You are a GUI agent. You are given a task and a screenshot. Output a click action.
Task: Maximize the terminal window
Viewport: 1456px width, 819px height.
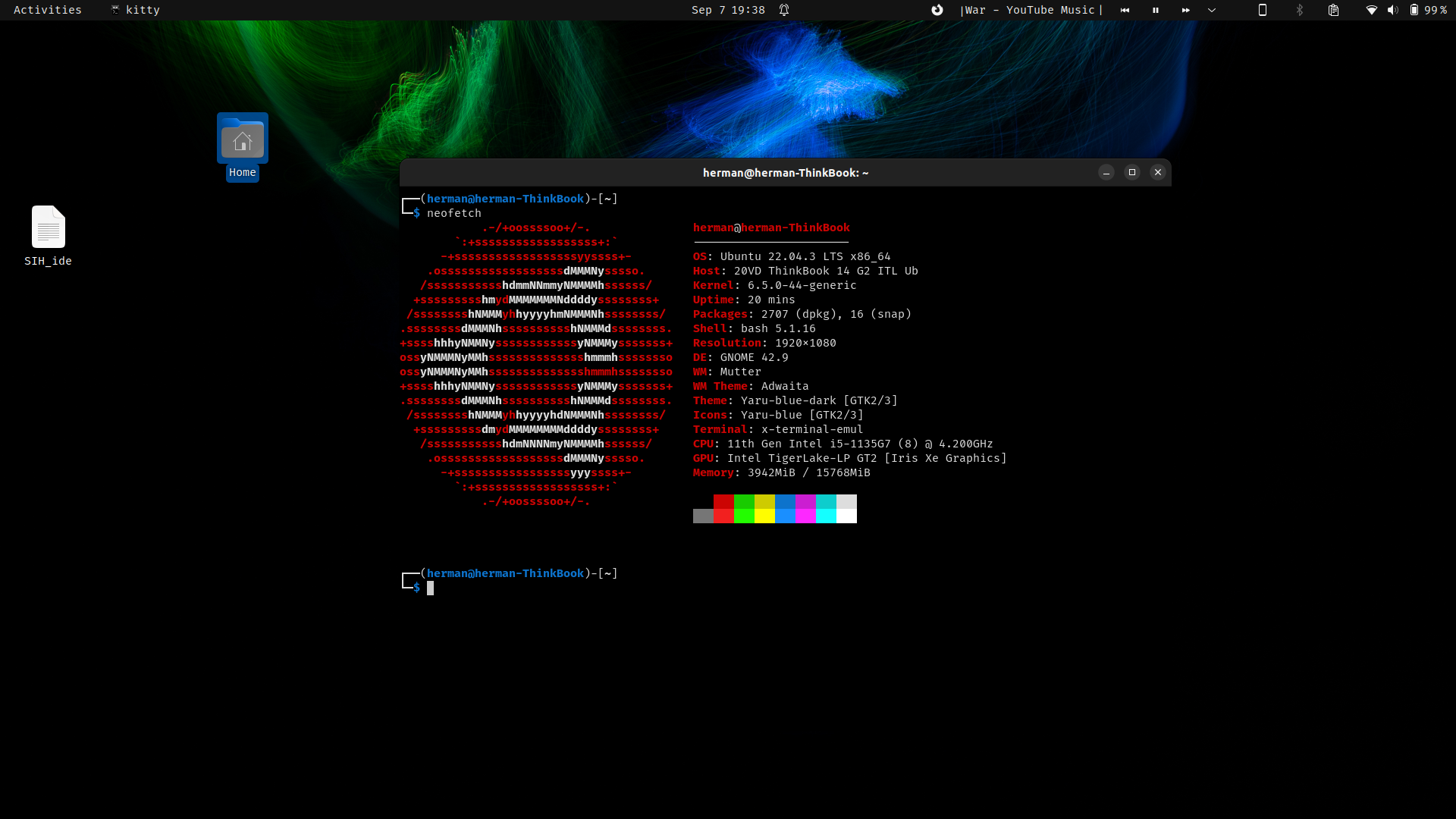tap(1132, 172)
